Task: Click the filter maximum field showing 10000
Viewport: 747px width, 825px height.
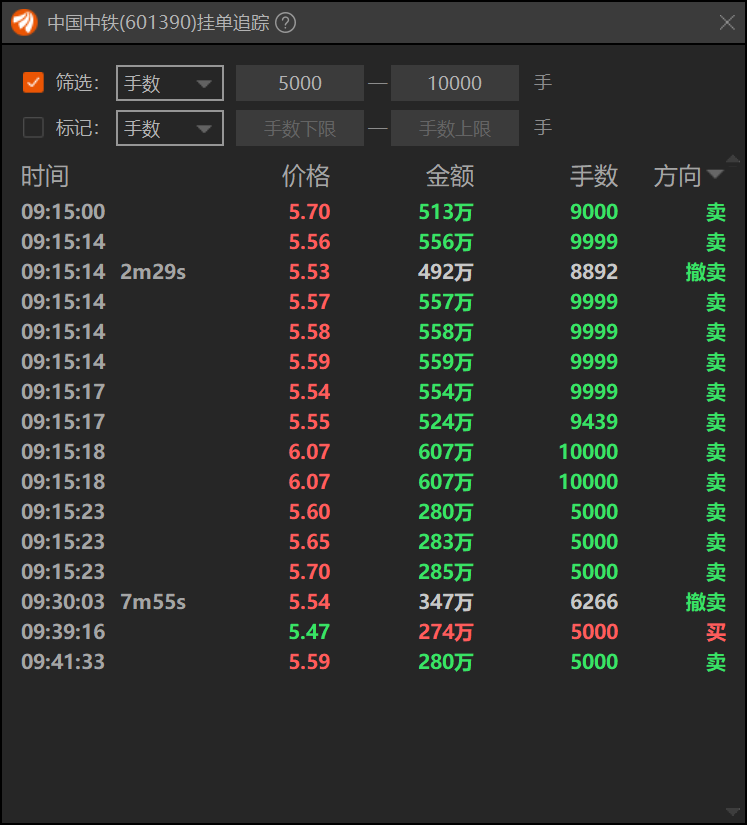Action: (x=455, y=83)
